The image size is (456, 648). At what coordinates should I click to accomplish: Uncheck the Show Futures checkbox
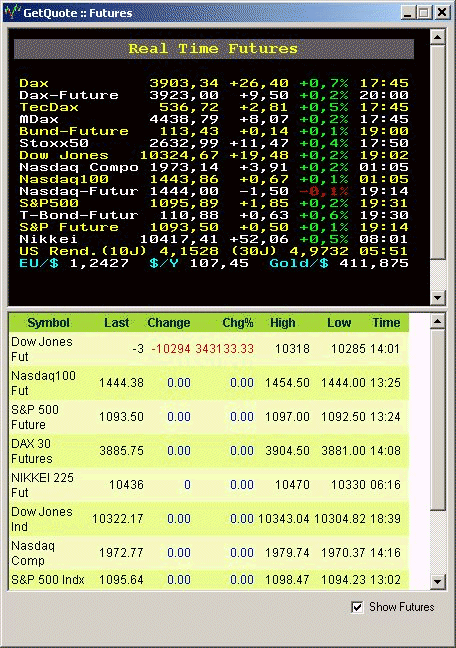[357, 607]
